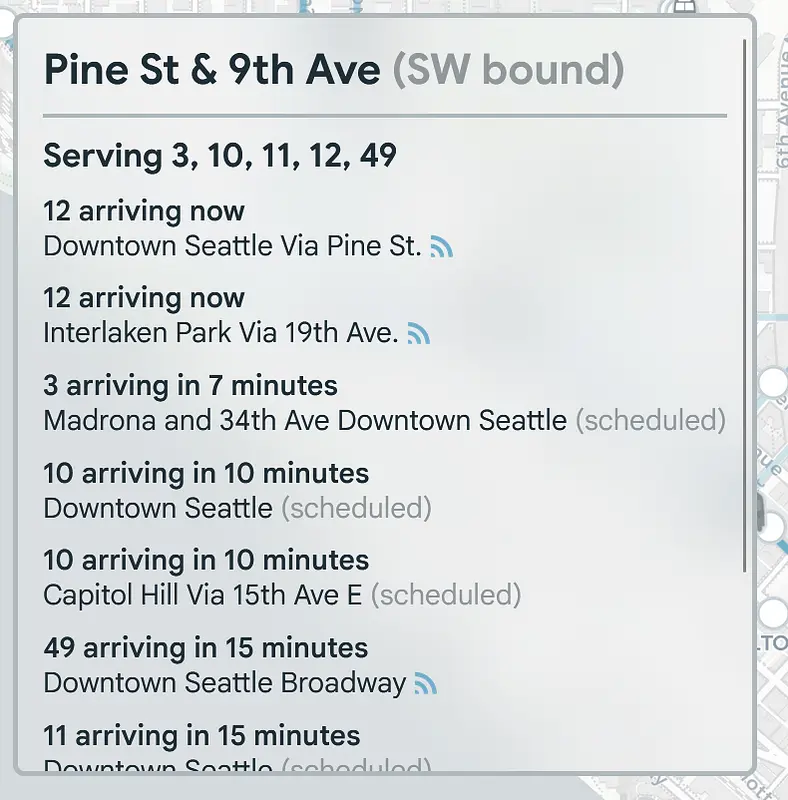Image resolution: width=788 pixels, height=800 pixels.
Task: Click realtime signal icon after Downtown Seattle Broadway
Action: (426, 684)
